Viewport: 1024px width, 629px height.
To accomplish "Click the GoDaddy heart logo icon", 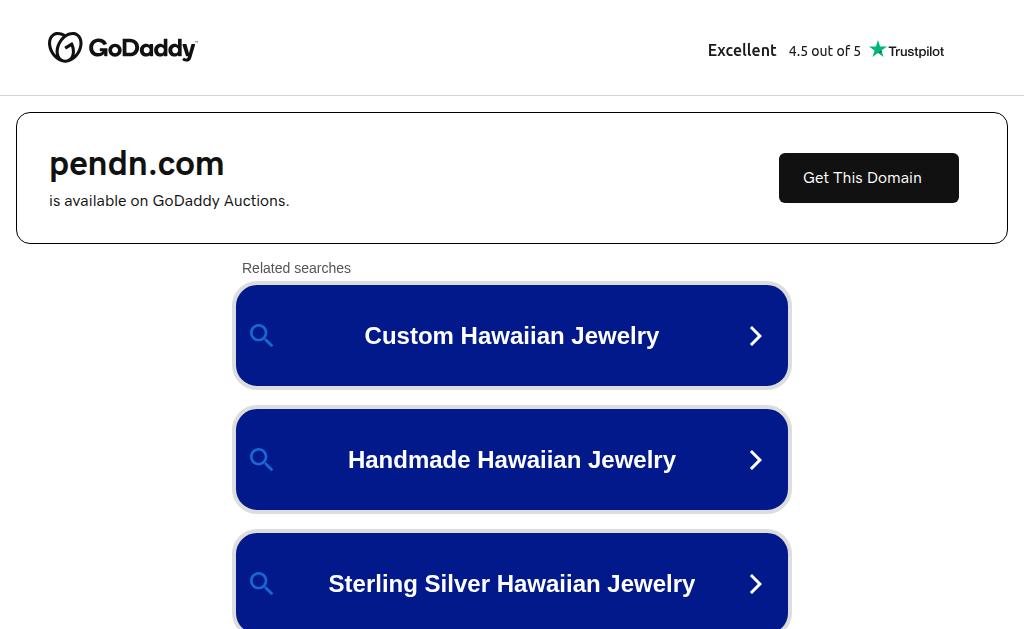I will pyautogui.click(x=65, y=47).
